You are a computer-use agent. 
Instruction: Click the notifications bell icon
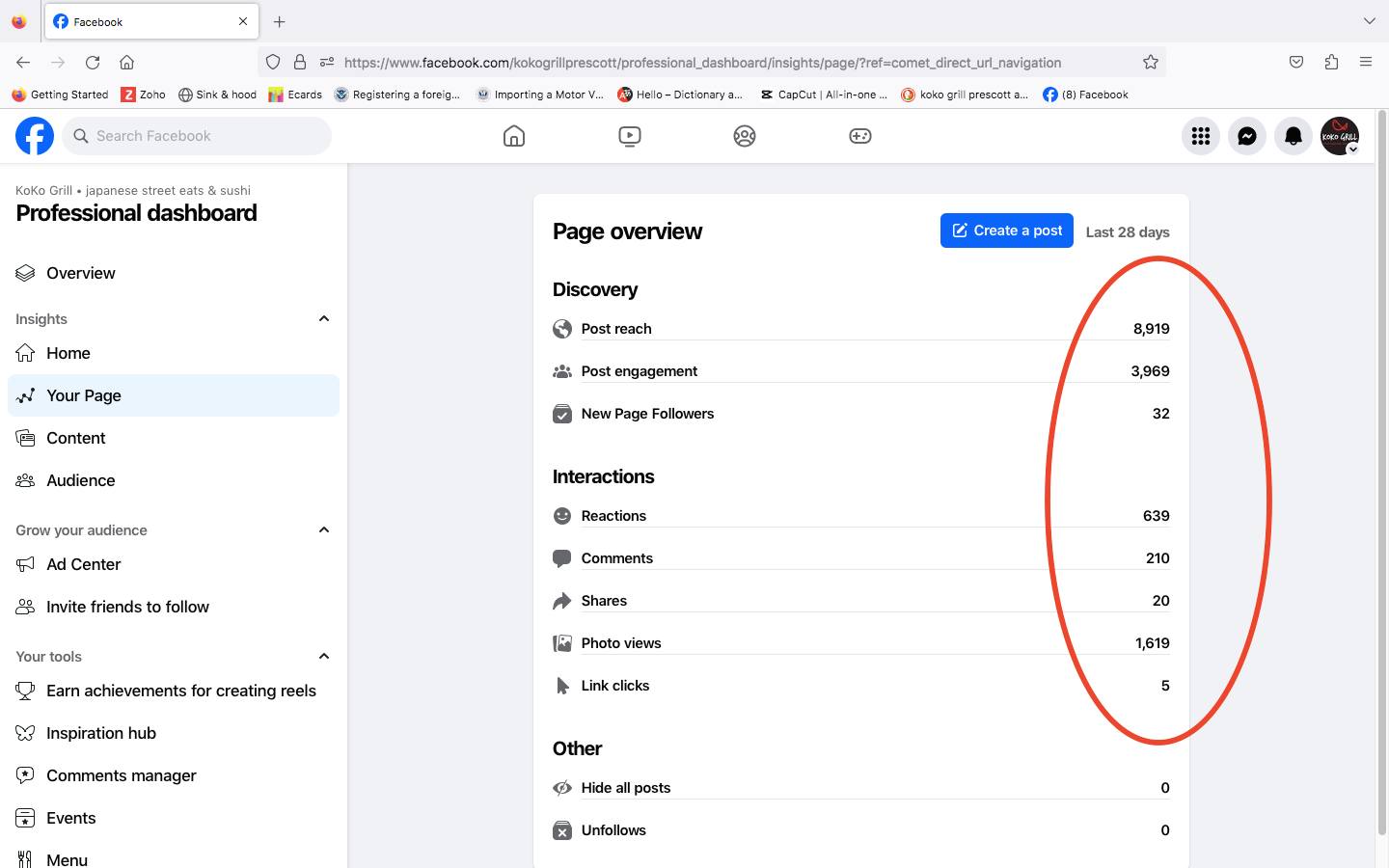click(x=1293, y=136)
